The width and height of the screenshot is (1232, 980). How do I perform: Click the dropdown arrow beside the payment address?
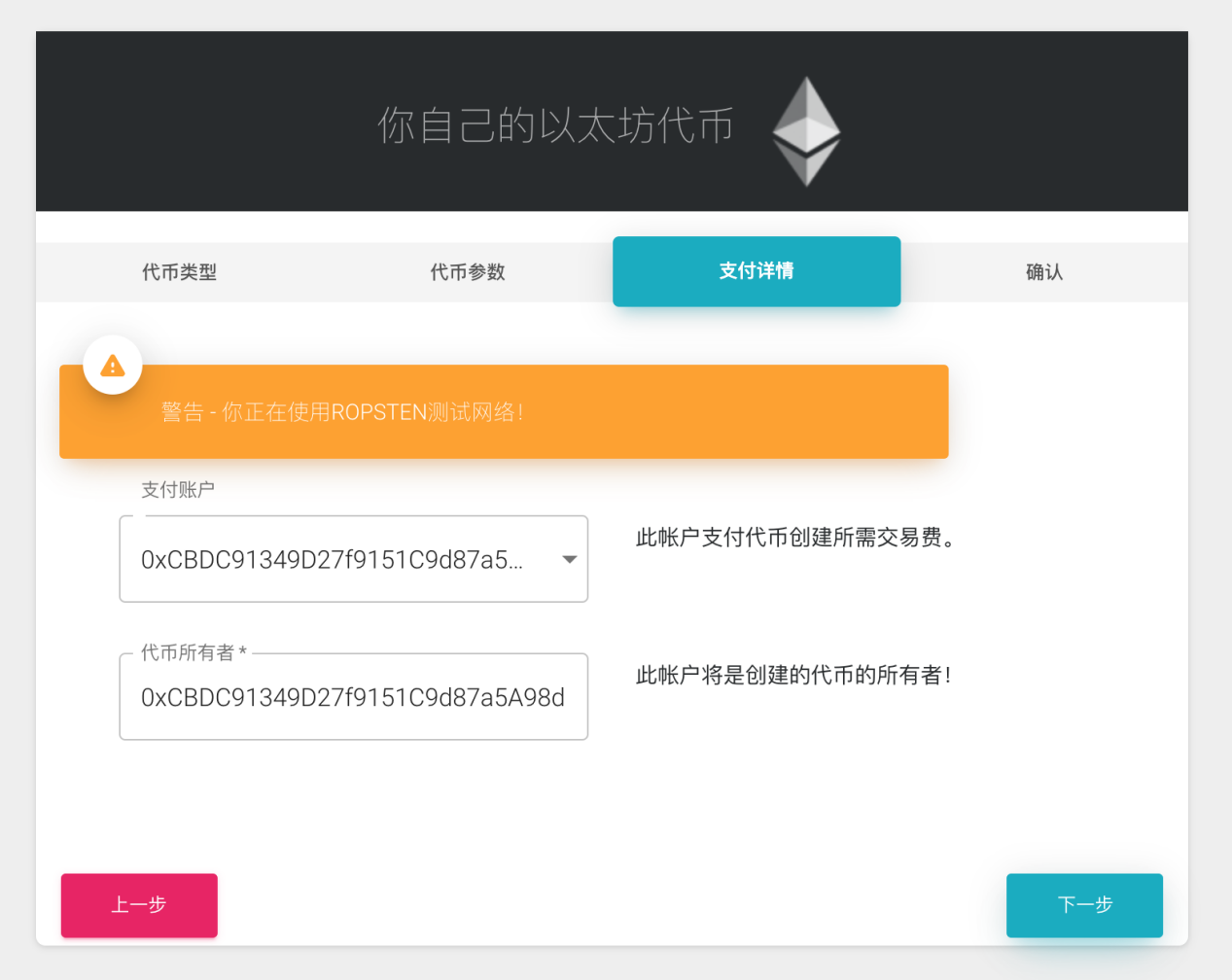pyautogui.click(x=569, y=559)
